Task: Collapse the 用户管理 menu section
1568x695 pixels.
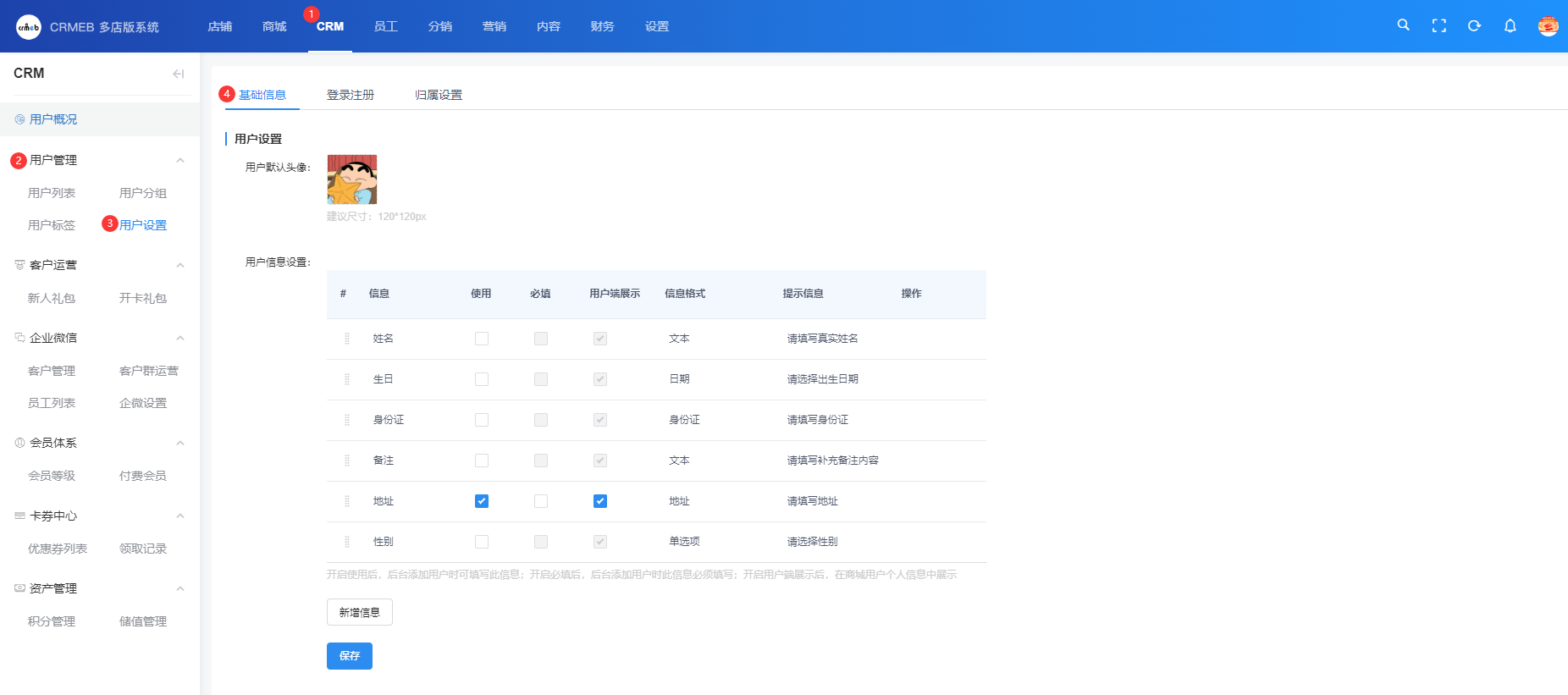Action: 180,160
